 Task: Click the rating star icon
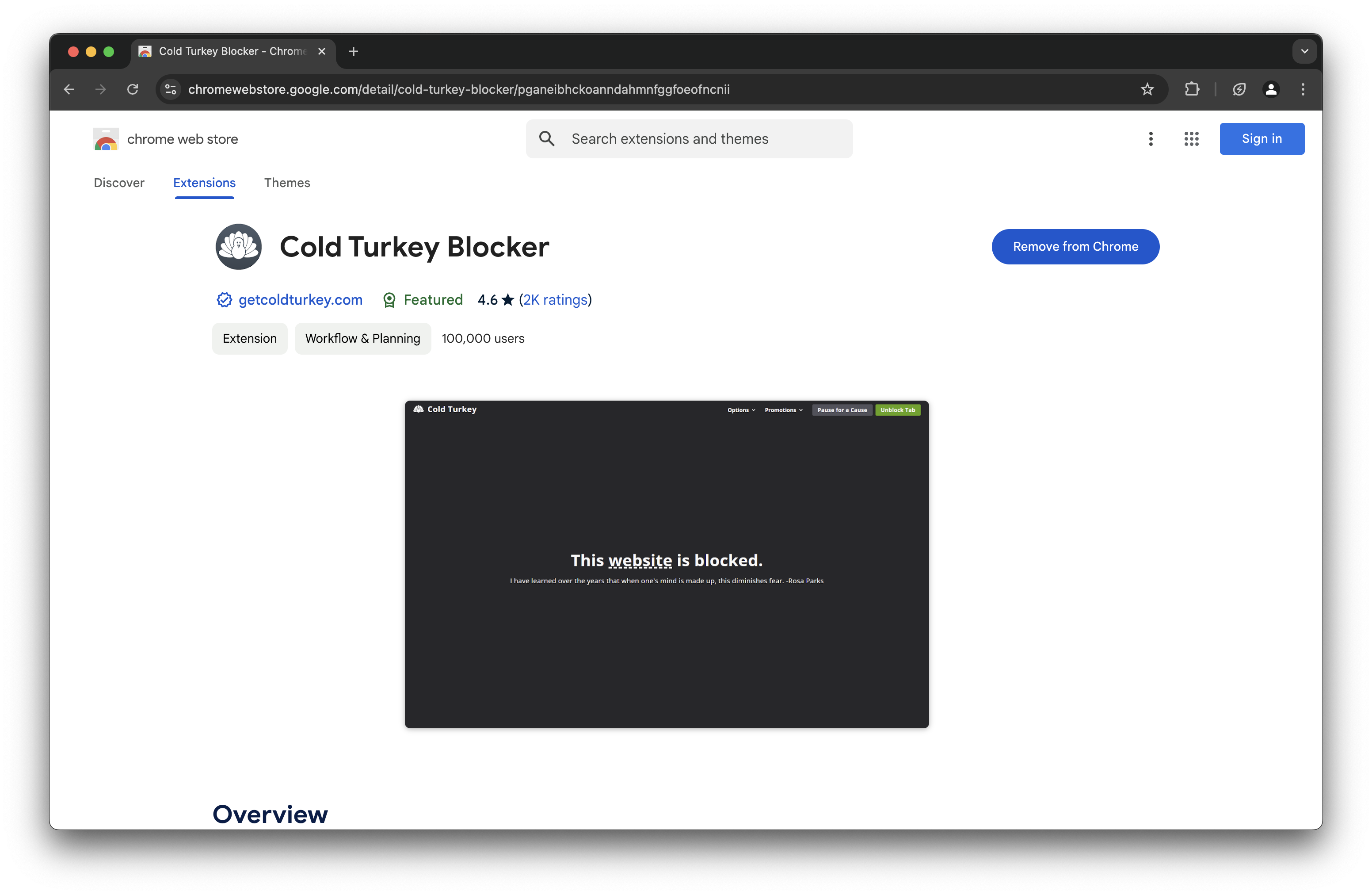pos(508,300)
